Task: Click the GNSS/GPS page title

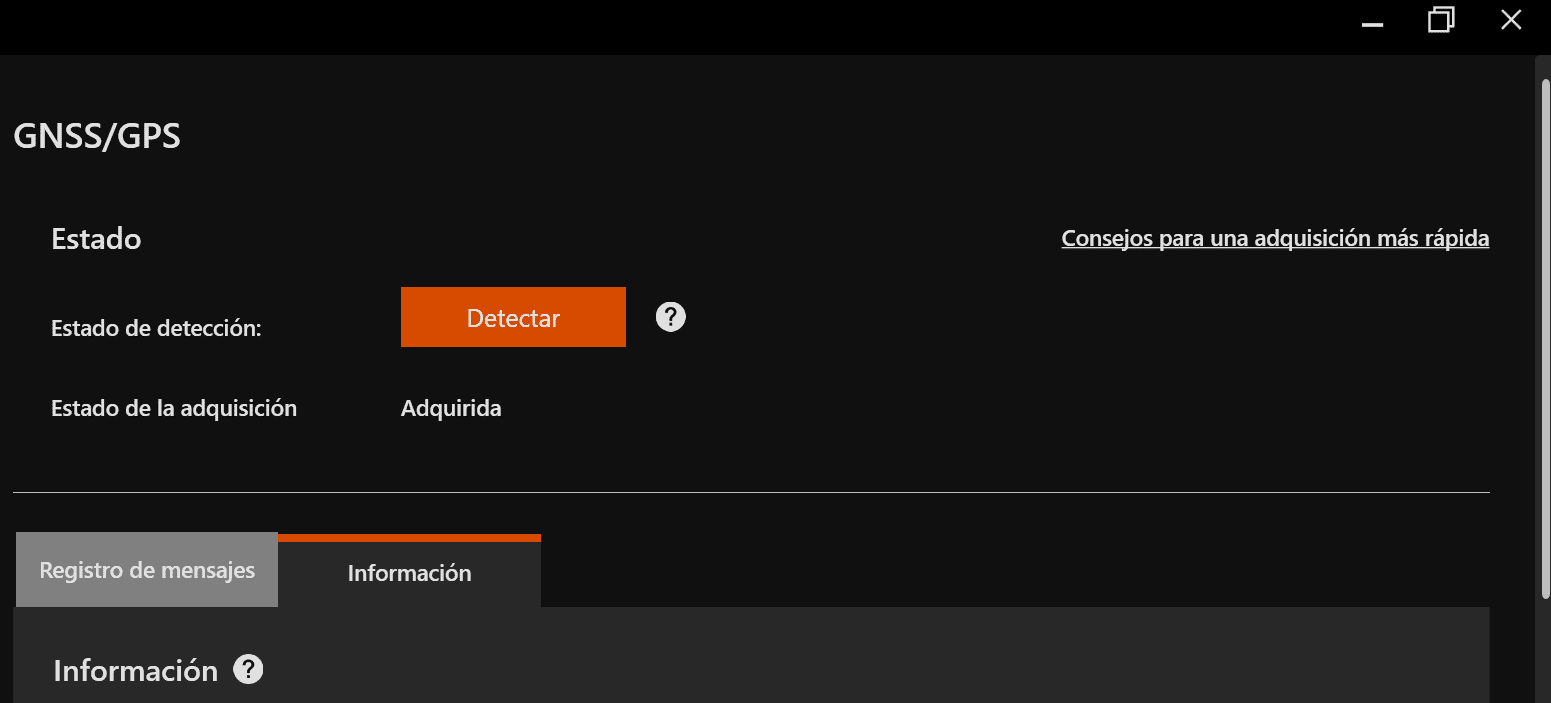Action: pos(97,136)
